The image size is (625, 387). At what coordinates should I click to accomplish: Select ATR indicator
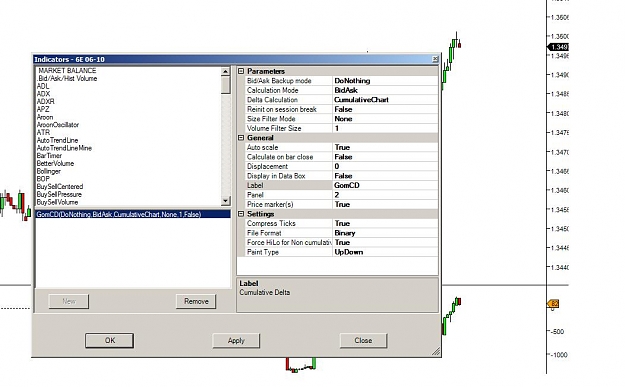pos(43,132)
